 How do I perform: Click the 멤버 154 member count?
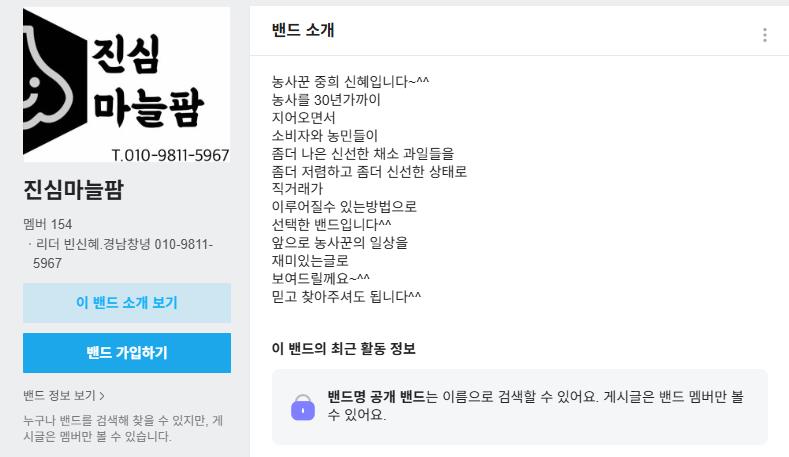click(x=48, y=224)
